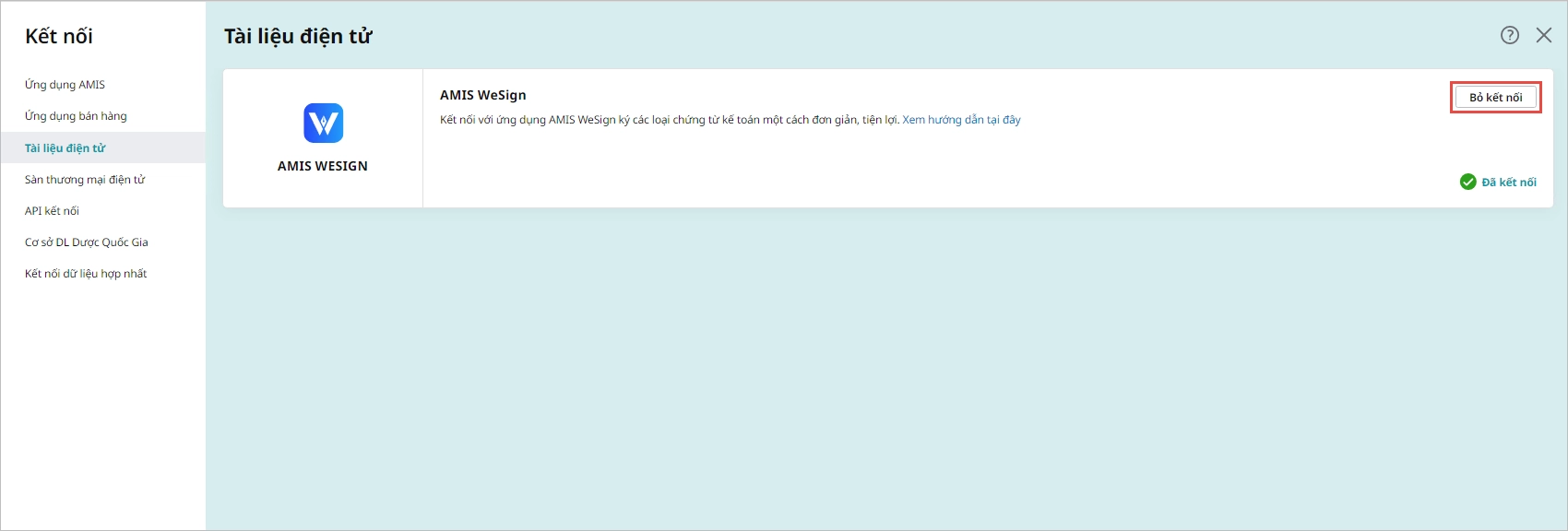Select Ứng dụng AMIS in sidebar
The width and height of the screenshot is (1568, 531).
click(103, 85)
